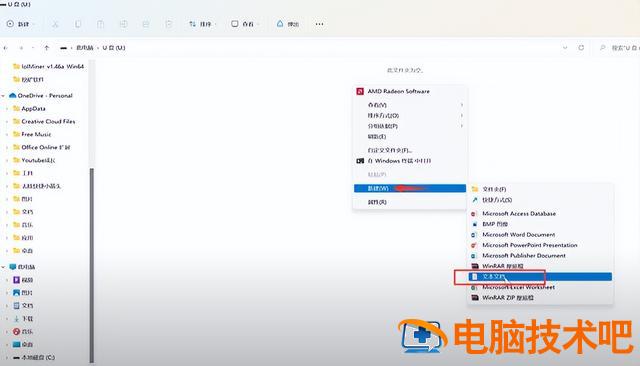Open the recent locations chevron

point(33,48)
